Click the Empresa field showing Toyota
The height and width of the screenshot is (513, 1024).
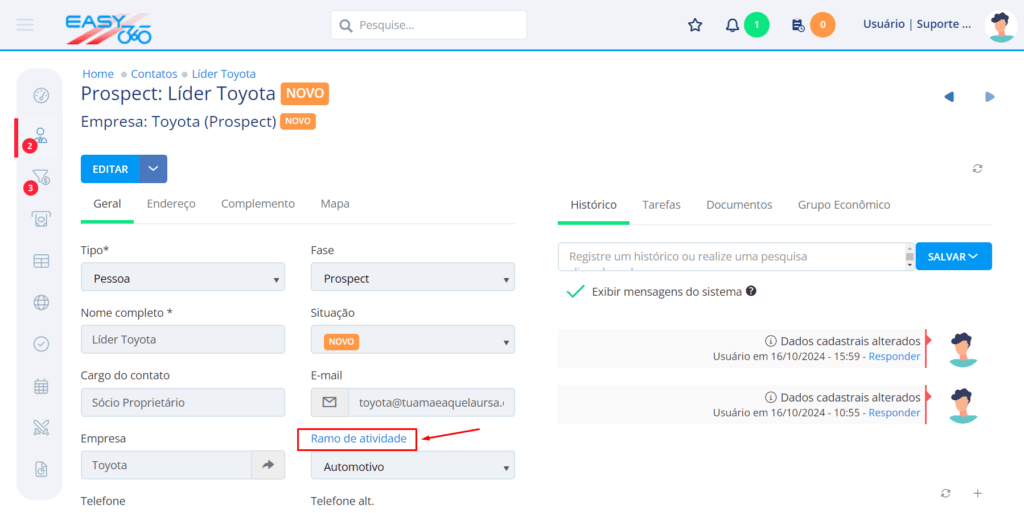167,465
